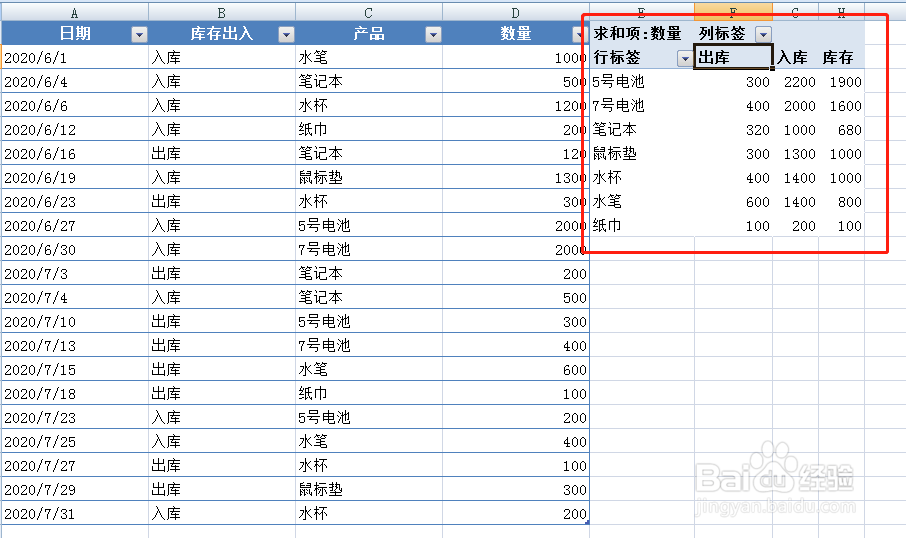Click quantity 400 in 2020/7/25 row

click(515, 441)
